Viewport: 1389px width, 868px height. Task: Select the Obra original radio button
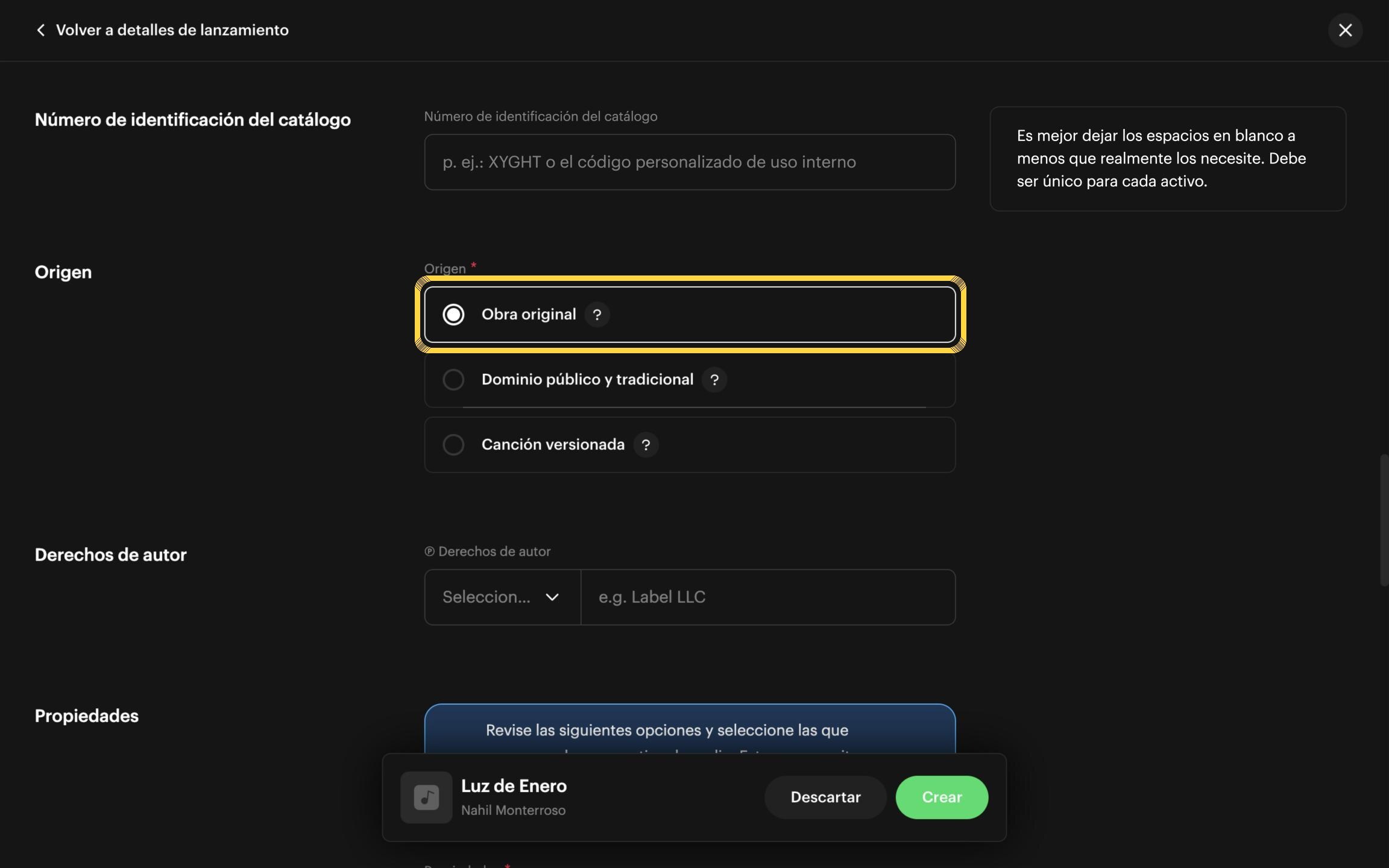click(x=453, y=315)
